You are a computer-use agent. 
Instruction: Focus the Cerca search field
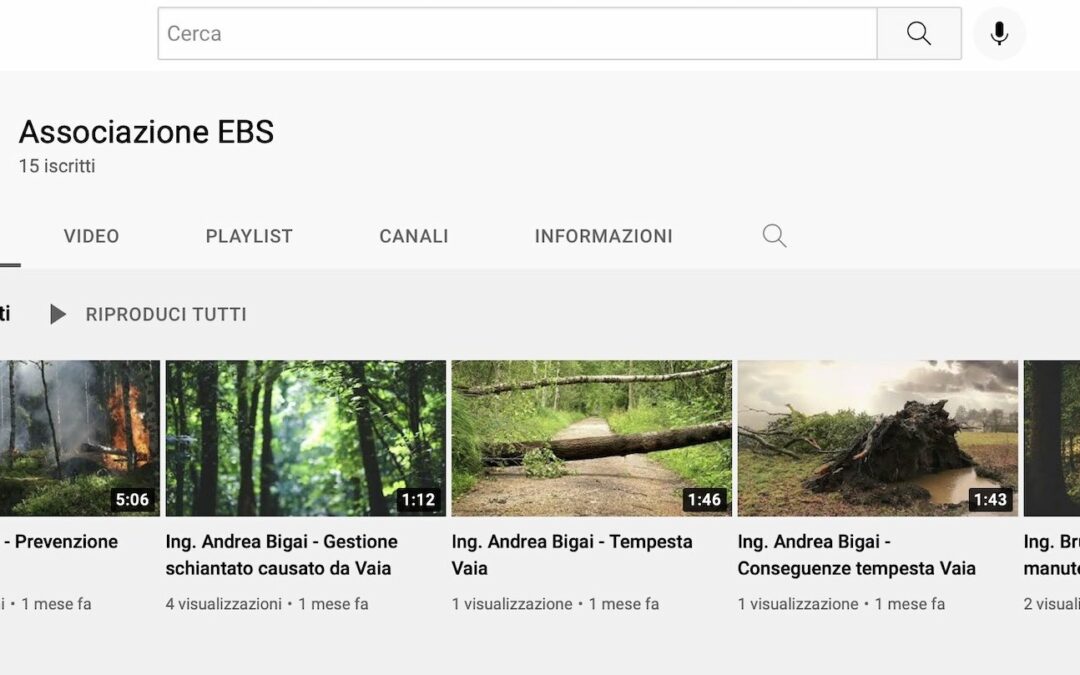(517, 33)
